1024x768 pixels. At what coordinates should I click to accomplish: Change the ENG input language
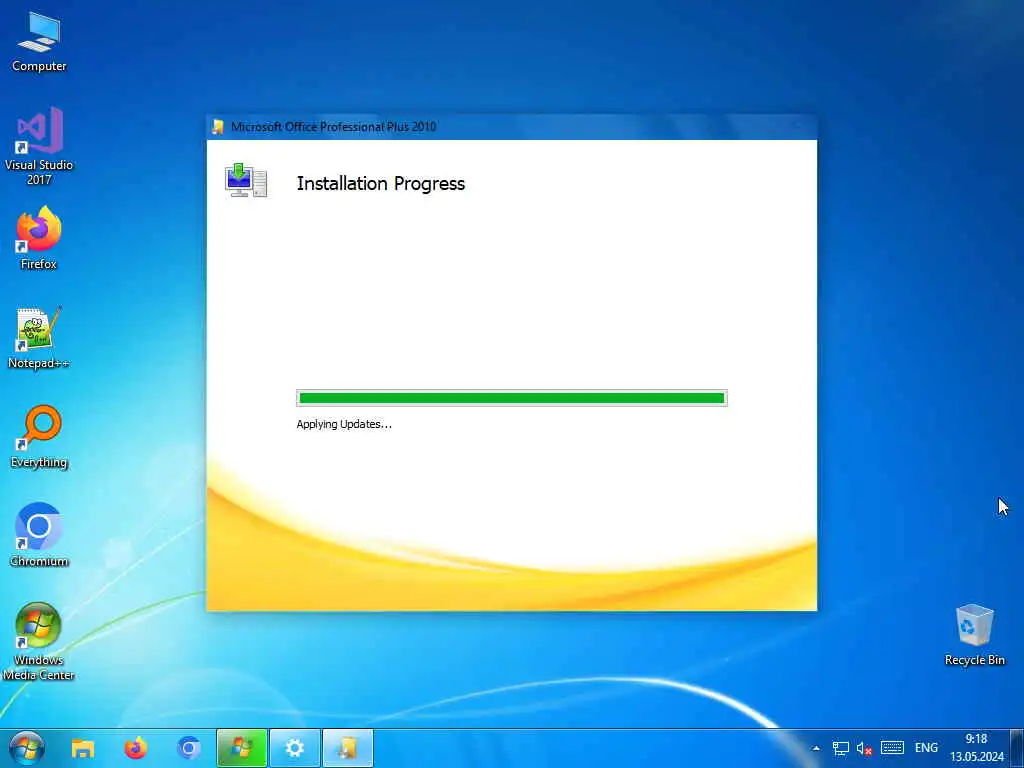click(x=926, y=748)
